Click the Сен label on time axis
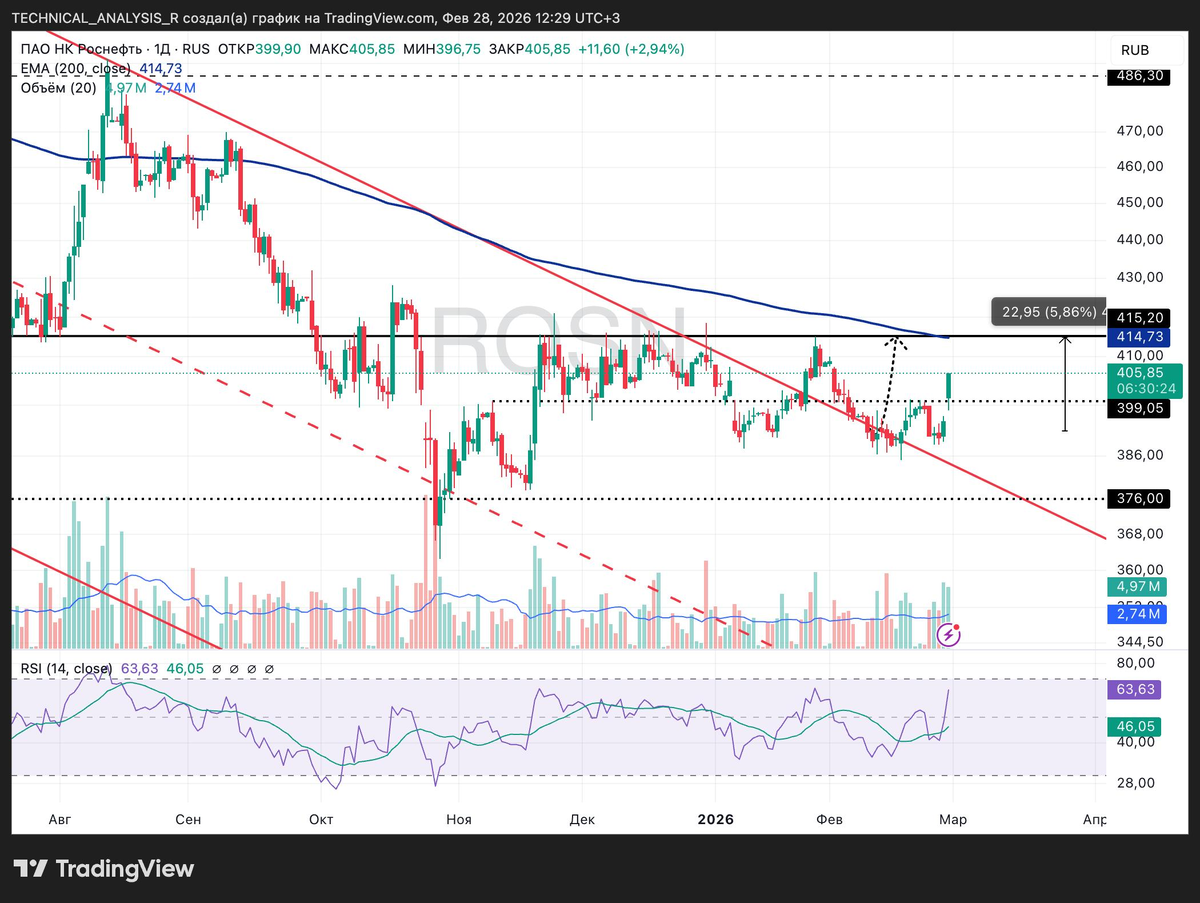This screenshot has height=903, width=1200. 188,819
